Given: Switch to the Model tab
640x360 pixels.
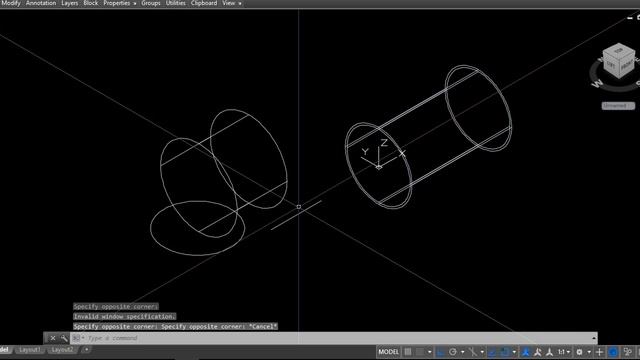Looking at the screenshot, I should pos(5,350).
